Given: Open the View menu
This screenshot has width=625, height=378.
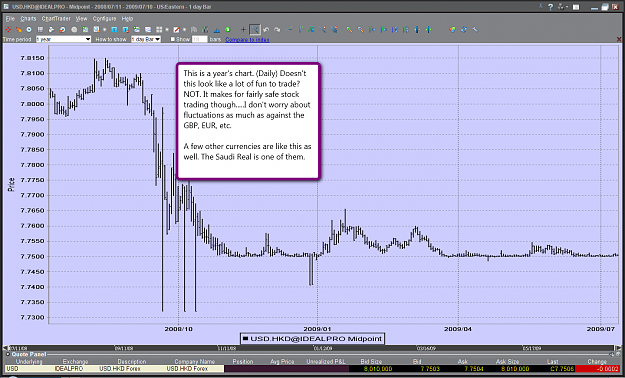Looking at the screenshot, I should pyautogui.click(x=81, y=18).
